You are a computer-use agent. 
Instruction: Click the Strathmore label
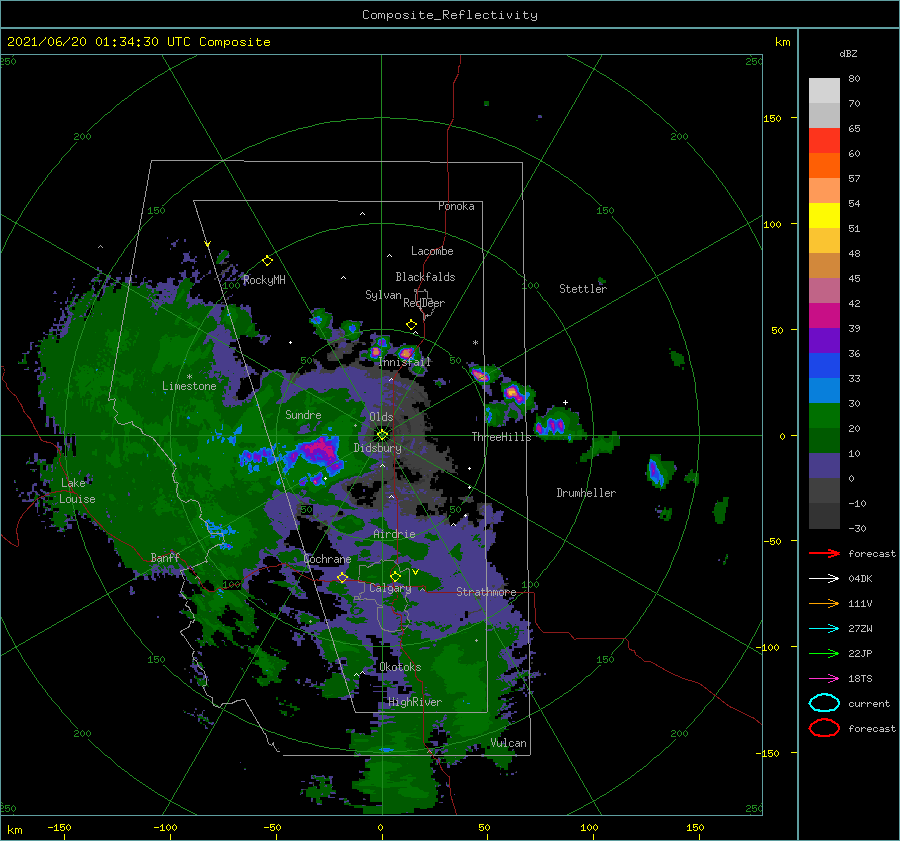click(486, 592)
